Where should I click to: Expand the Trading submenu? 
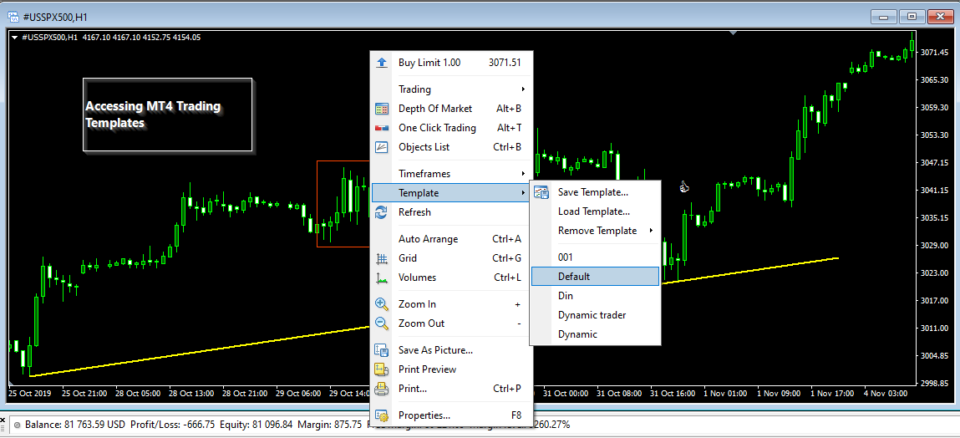point(523,89)
